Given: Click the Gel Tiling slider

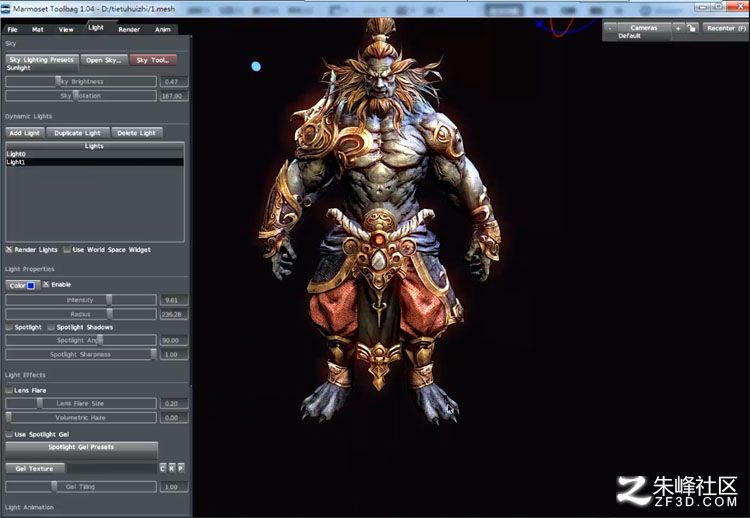Looking at the screenshot, I should click(81, 487).
